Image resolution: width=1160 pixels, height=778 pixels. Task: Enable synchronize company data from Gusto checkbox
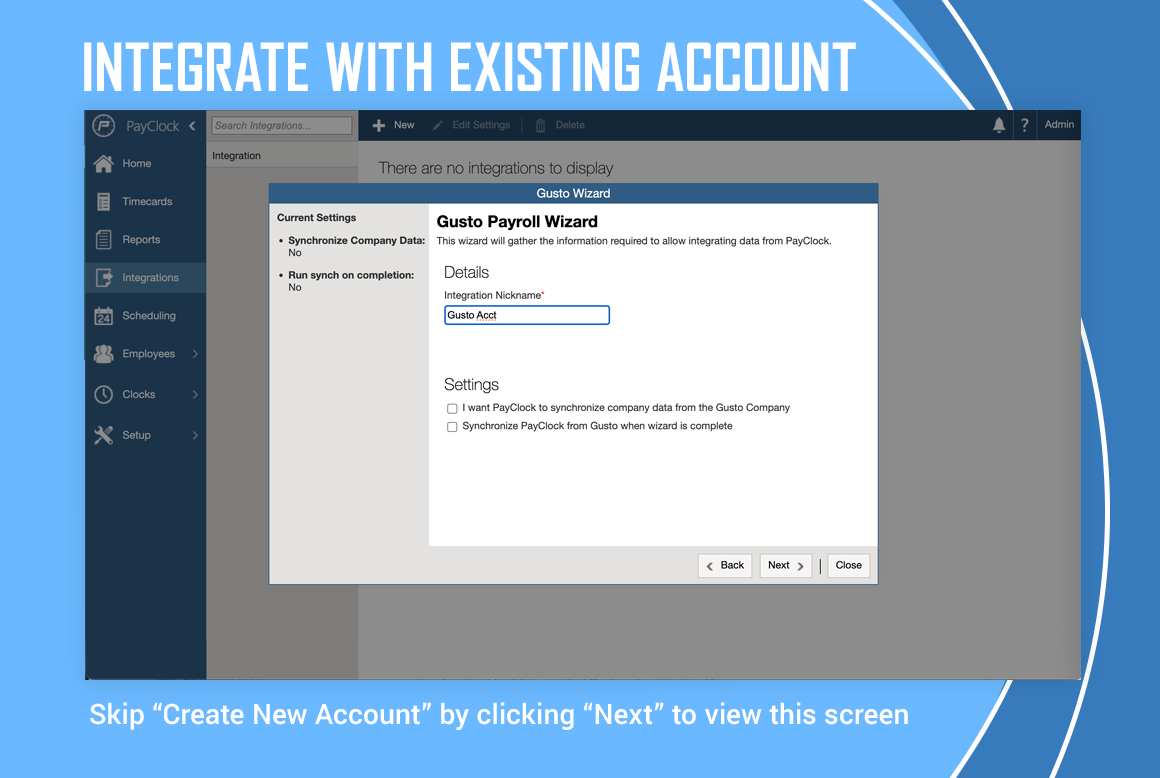click(452, 408)
